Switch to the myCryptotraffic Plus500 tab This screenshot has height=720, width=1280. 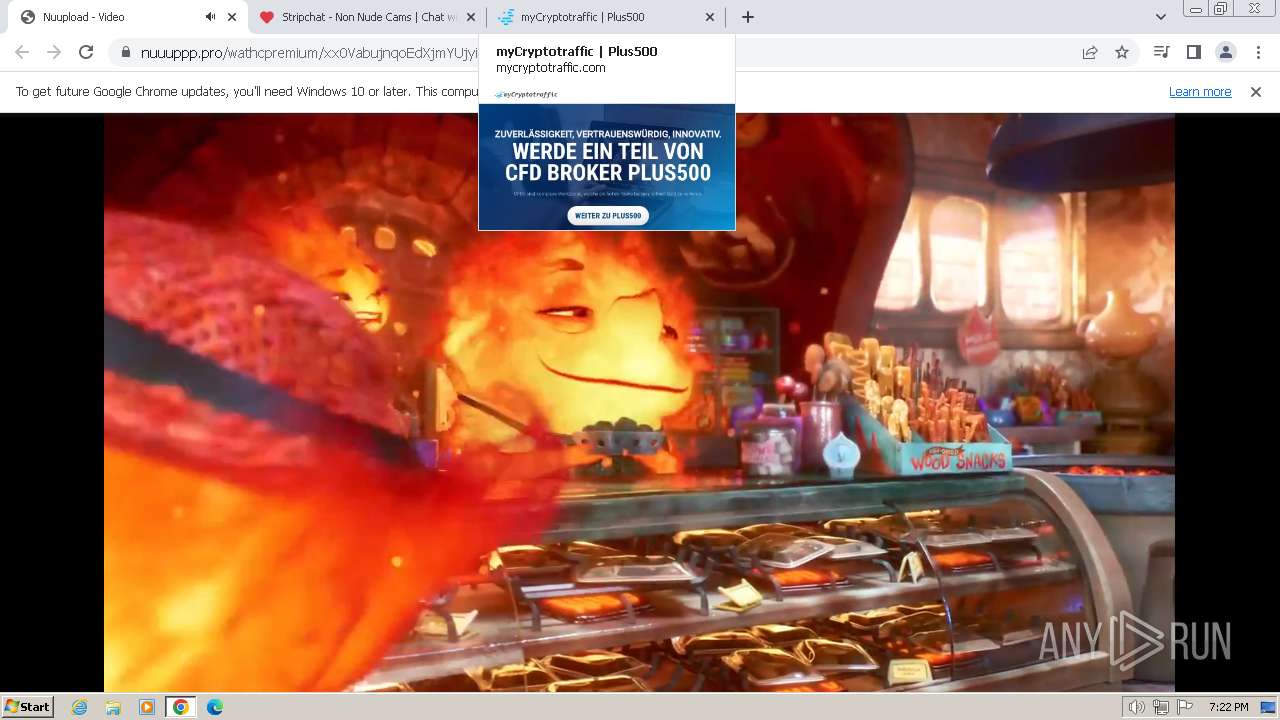[606, 17]
